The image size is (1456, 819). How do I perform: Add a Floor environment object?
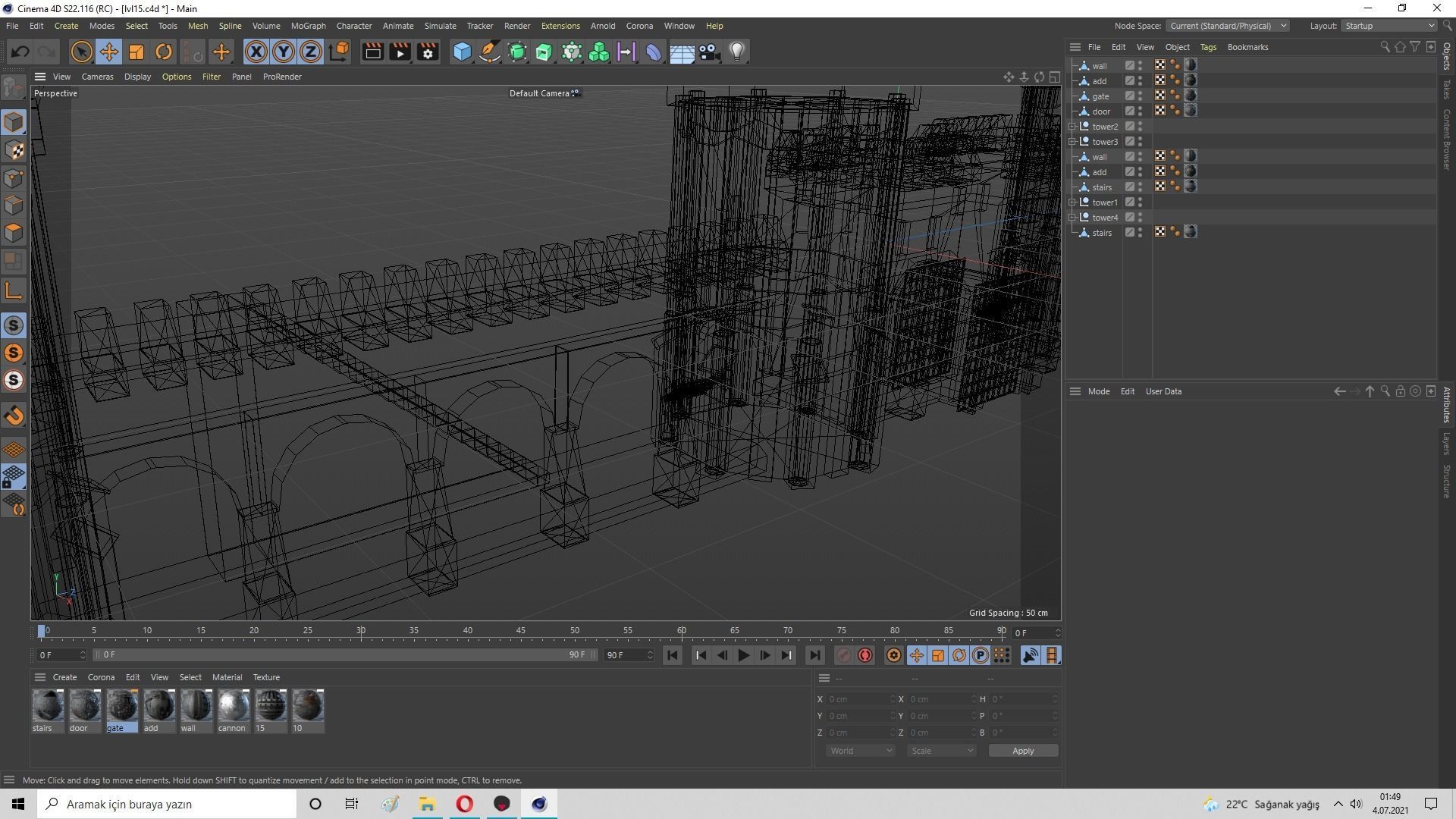pos(682,52)
